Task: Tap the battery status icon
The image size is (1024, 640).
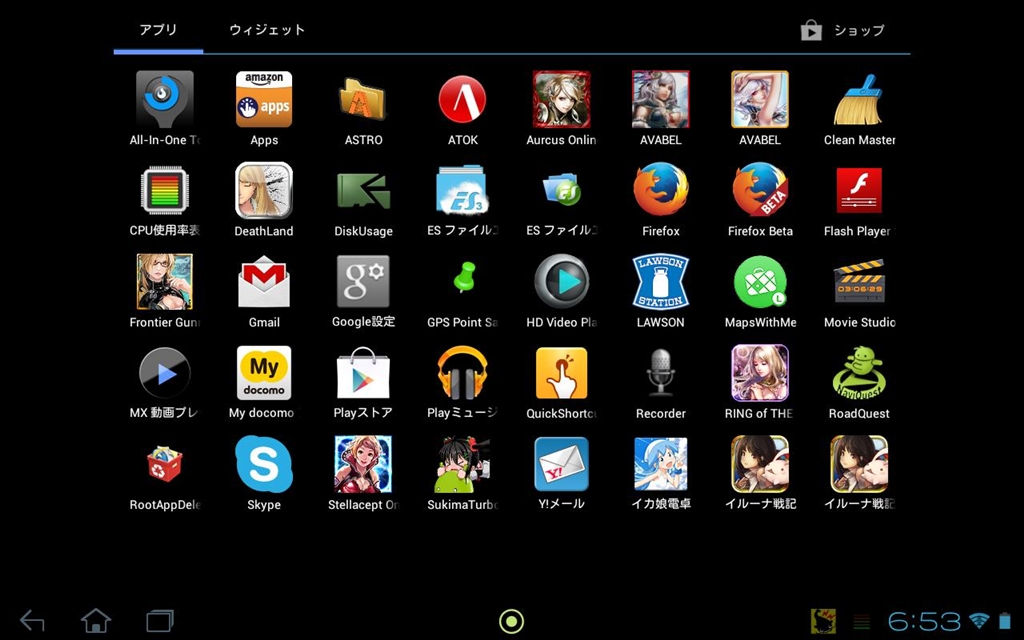Action: coord(1004,620)
